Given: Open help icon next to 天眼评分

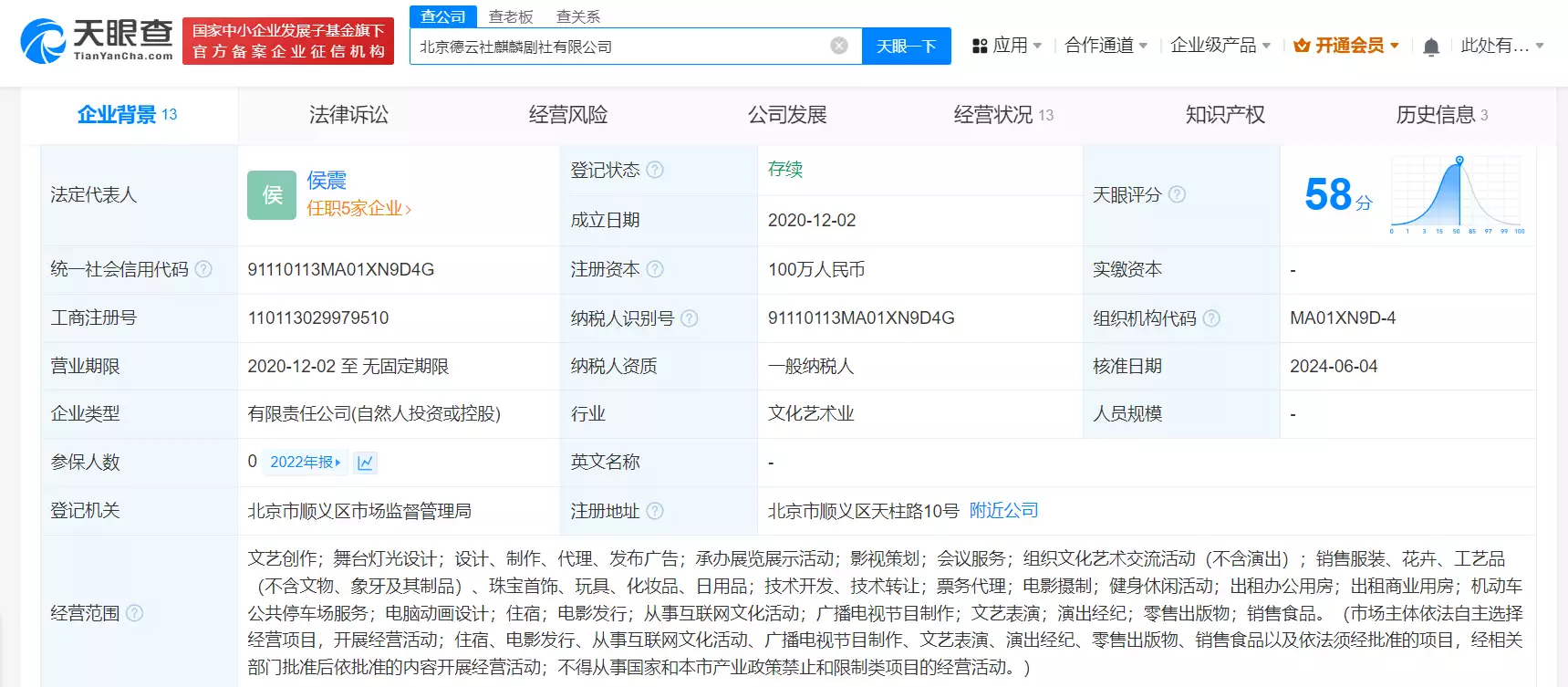Looking at the screenshot, I should [x=1177, y=194].
